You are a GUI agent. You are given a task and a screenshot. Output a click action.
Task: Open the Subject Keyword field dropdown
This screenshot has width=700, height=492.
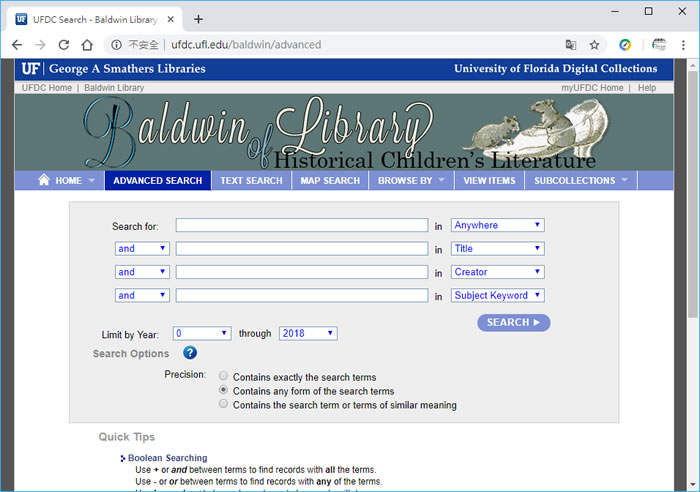coord(497,295)
